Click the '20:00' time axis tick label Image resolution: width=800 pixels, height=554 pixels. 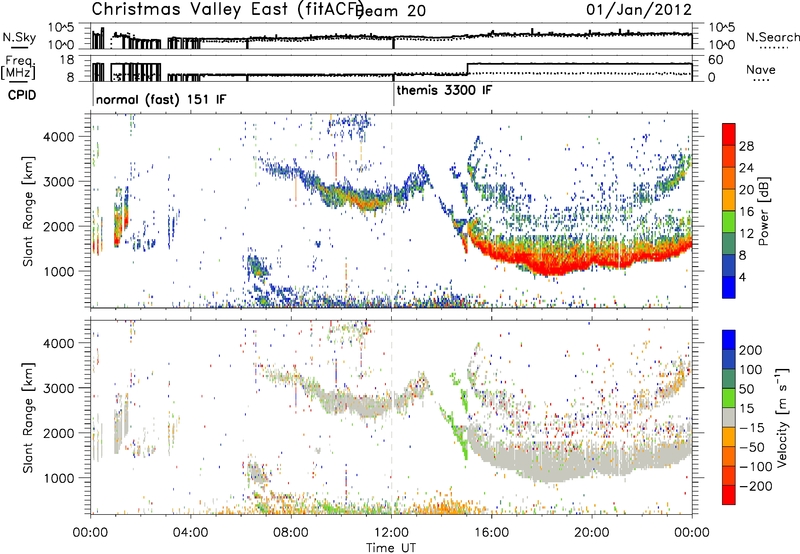pos(592,533)
